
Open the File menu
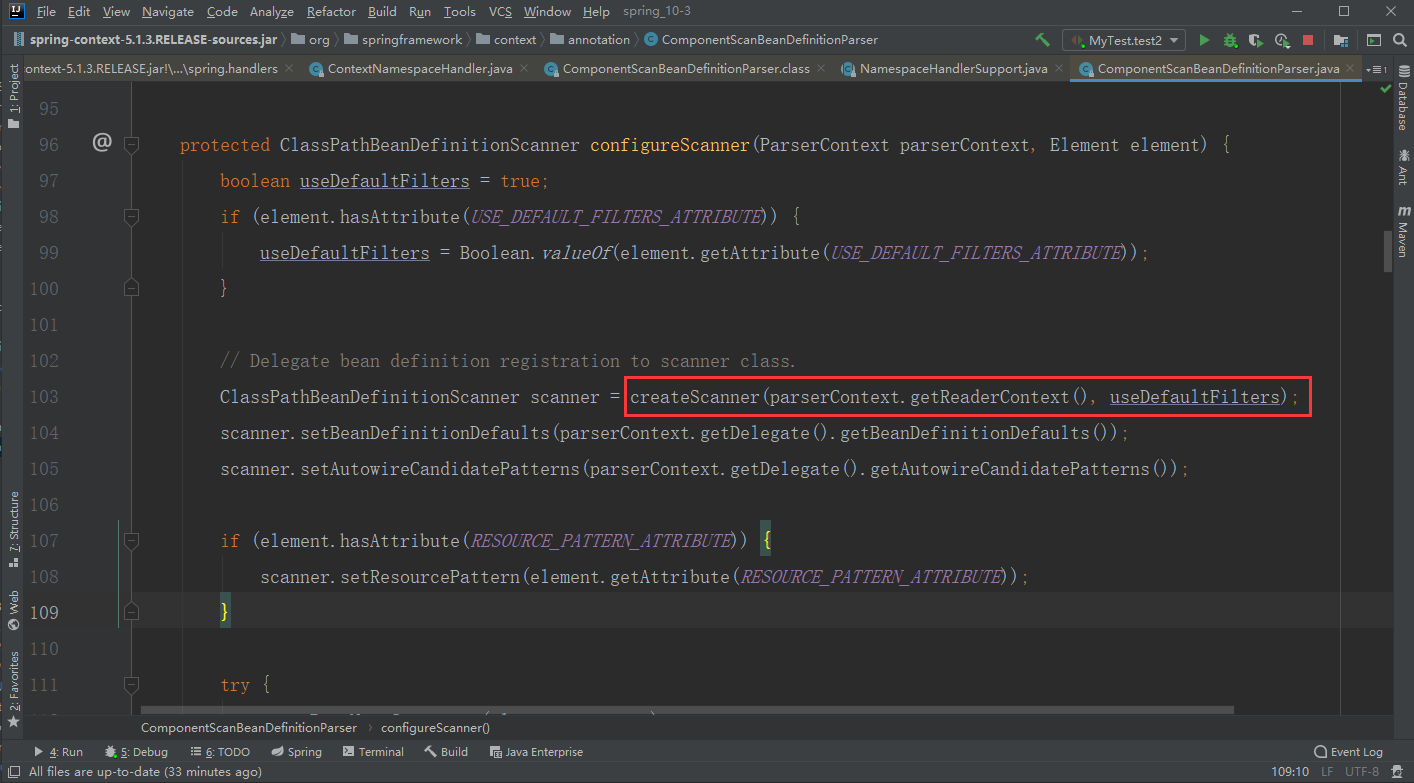[x=46, y=12]
